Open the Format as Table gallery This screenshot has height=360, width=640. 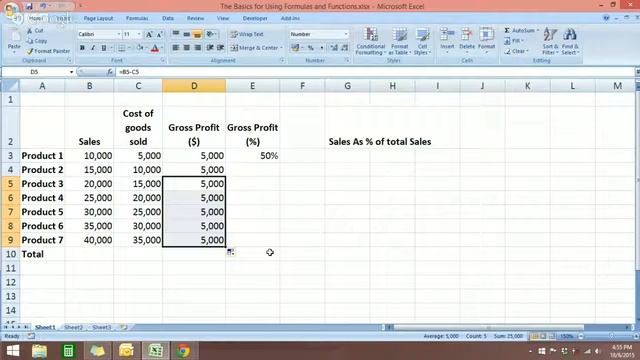click(x=399, y=41)
